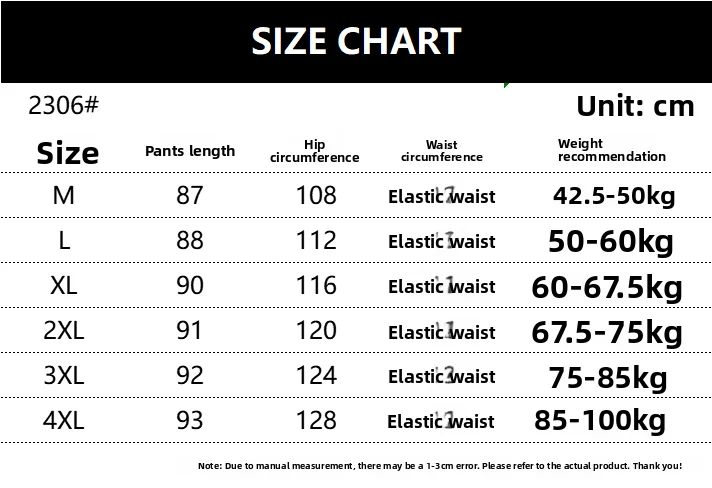This screenshot has width=712, height=488.
Task: Click the manual measurement note text
Action: [x=440, y=466]
